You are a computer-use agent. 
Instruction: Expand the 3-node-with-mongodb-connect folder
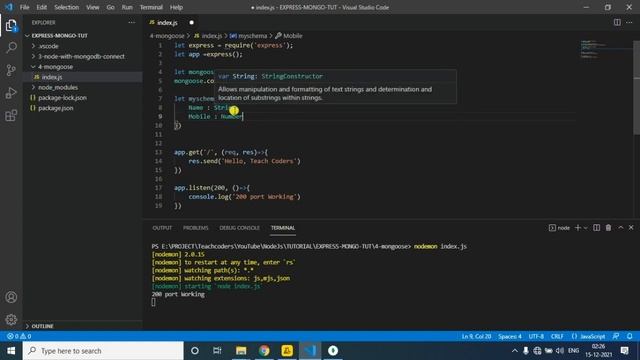pyautogui.click(x=33, y=56)
